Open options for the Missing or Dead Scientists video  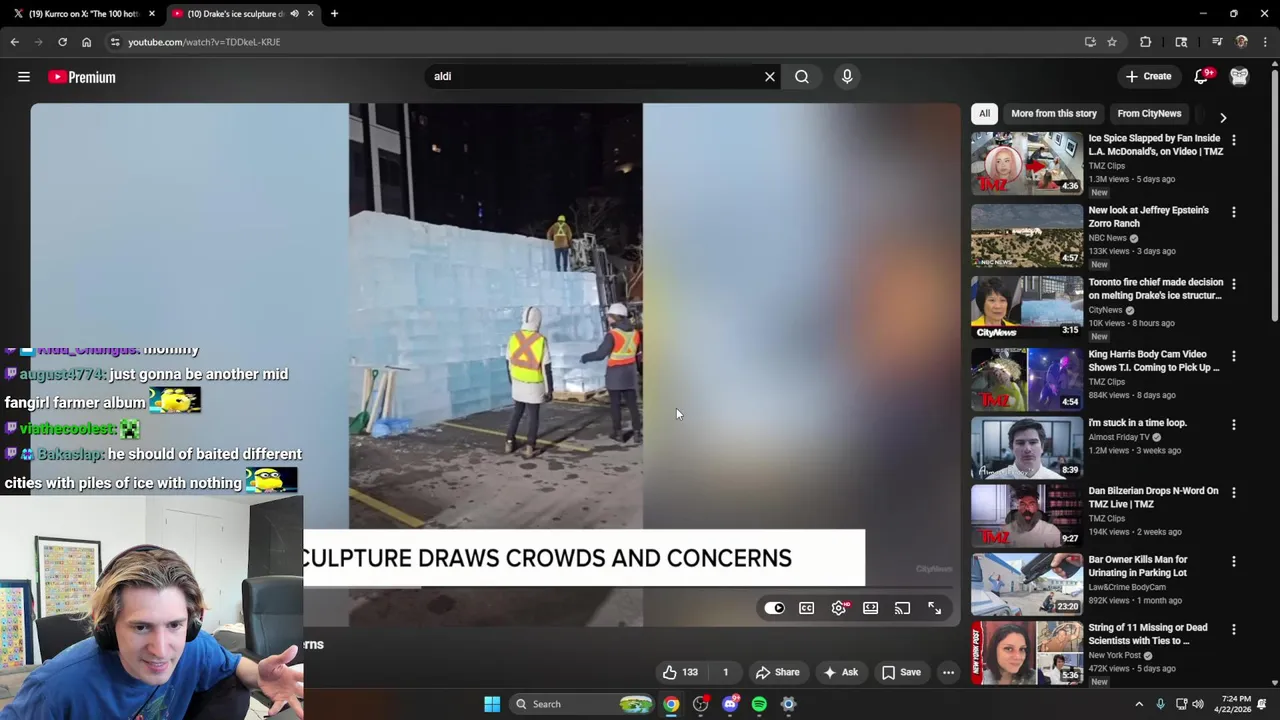tap(1234, 629)
